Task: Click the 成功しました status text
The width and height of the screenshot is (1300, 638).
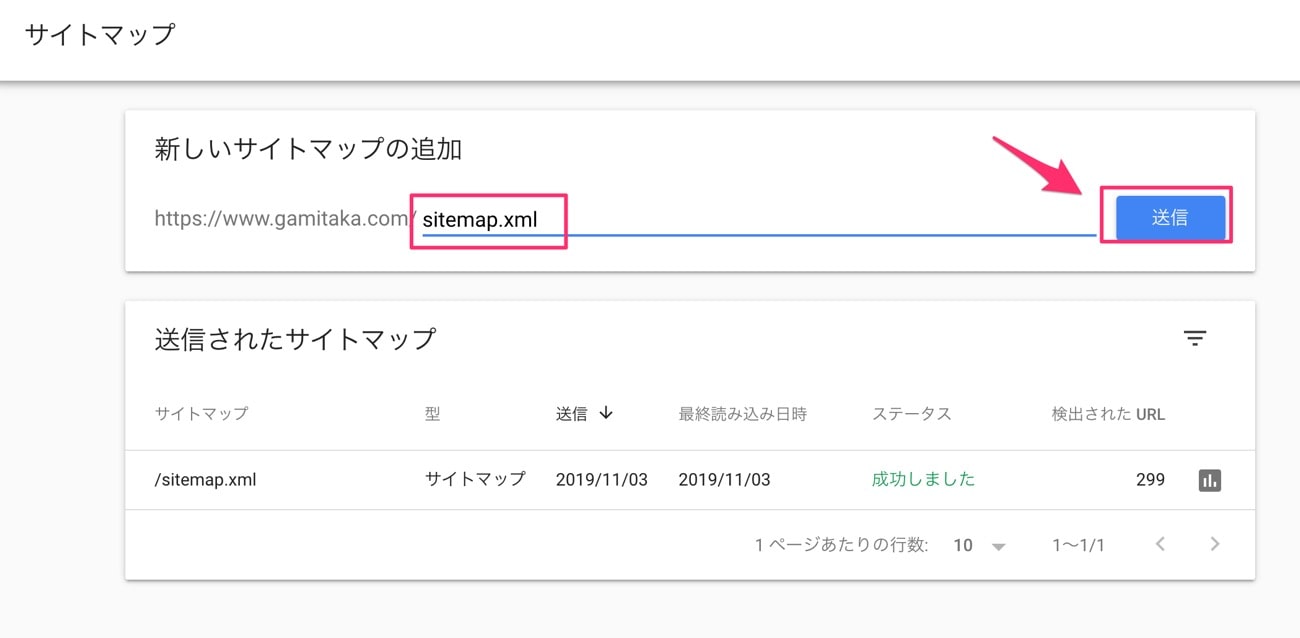Action: 923,479
